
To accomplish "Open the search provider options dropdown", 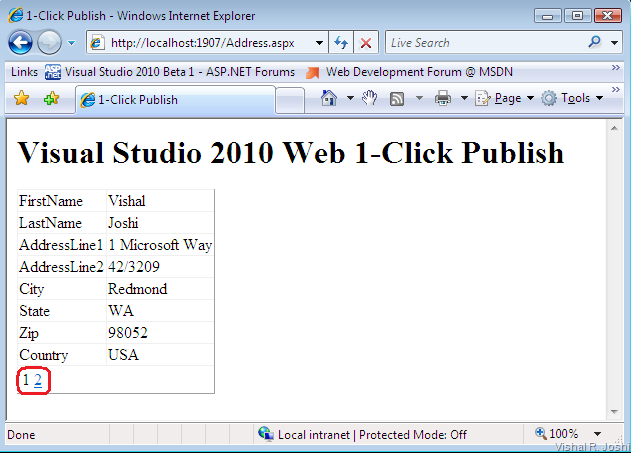I will pyautogui.click(x=615, y=43).
